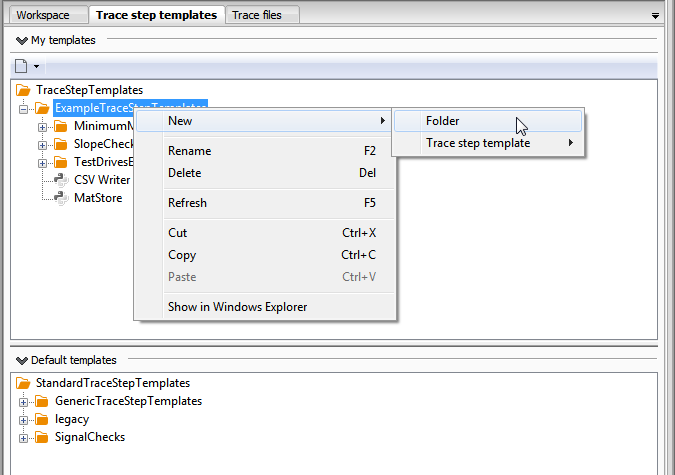Expand the SlopeCheck folder node

(x=42, y=145)
